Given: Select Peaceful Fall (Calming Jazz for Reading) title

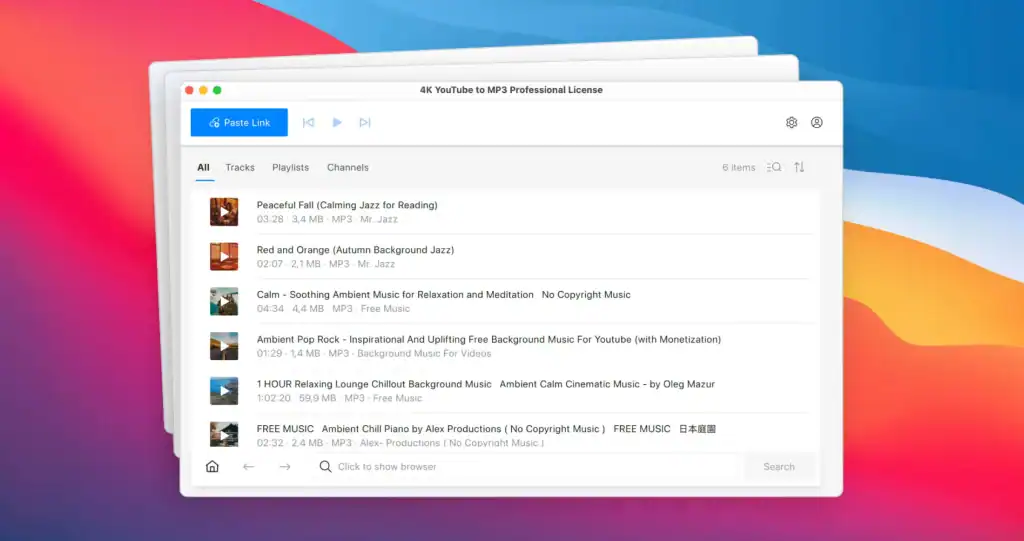Looking at the screenshot, I should pyautogui.click(x=347, y=205).
